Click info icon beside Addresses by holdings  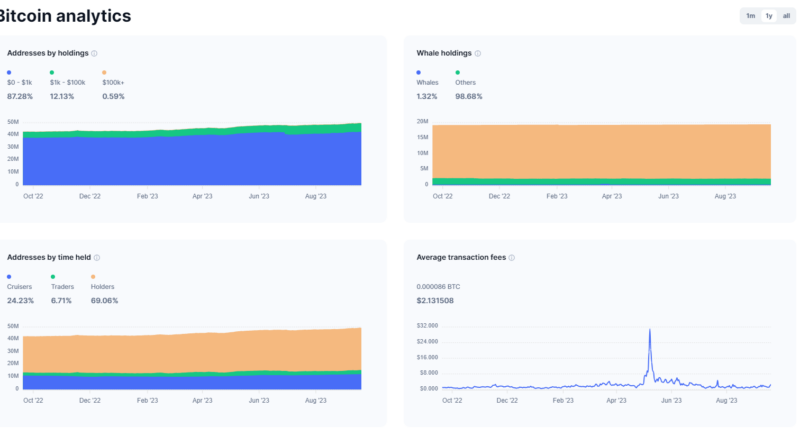click(94, 53)
